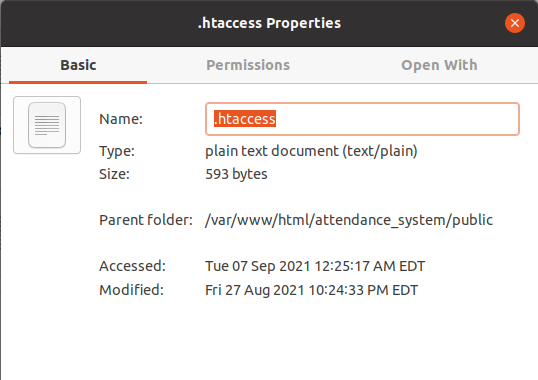Viewport: 538px width, 380px height.
Task: Click the Name: label
Action: (x=121, y=119)
